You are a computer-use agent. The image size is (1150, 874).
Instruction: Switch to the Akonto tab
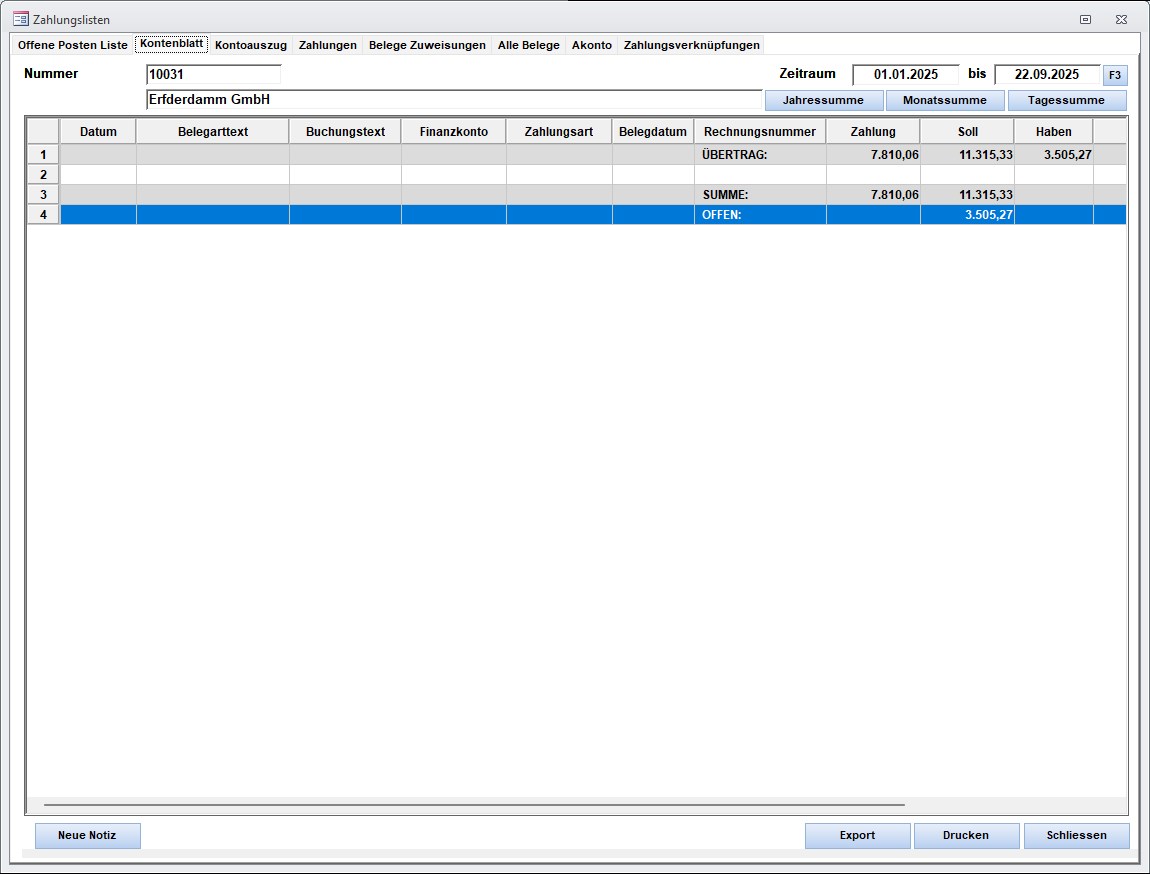click(x=591, y=45)
